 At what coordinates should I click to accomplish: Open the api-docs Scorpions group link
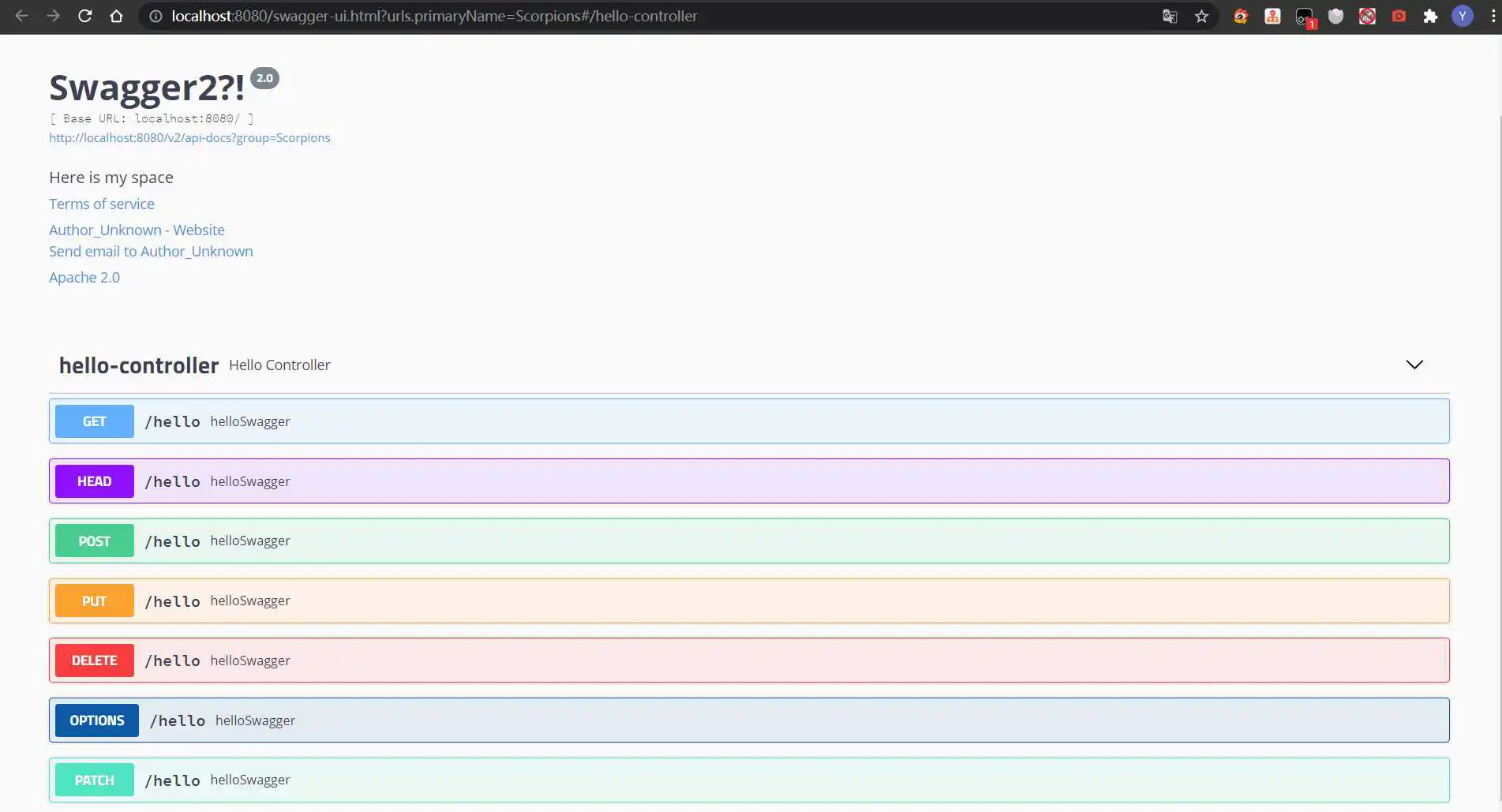(189, 138)
